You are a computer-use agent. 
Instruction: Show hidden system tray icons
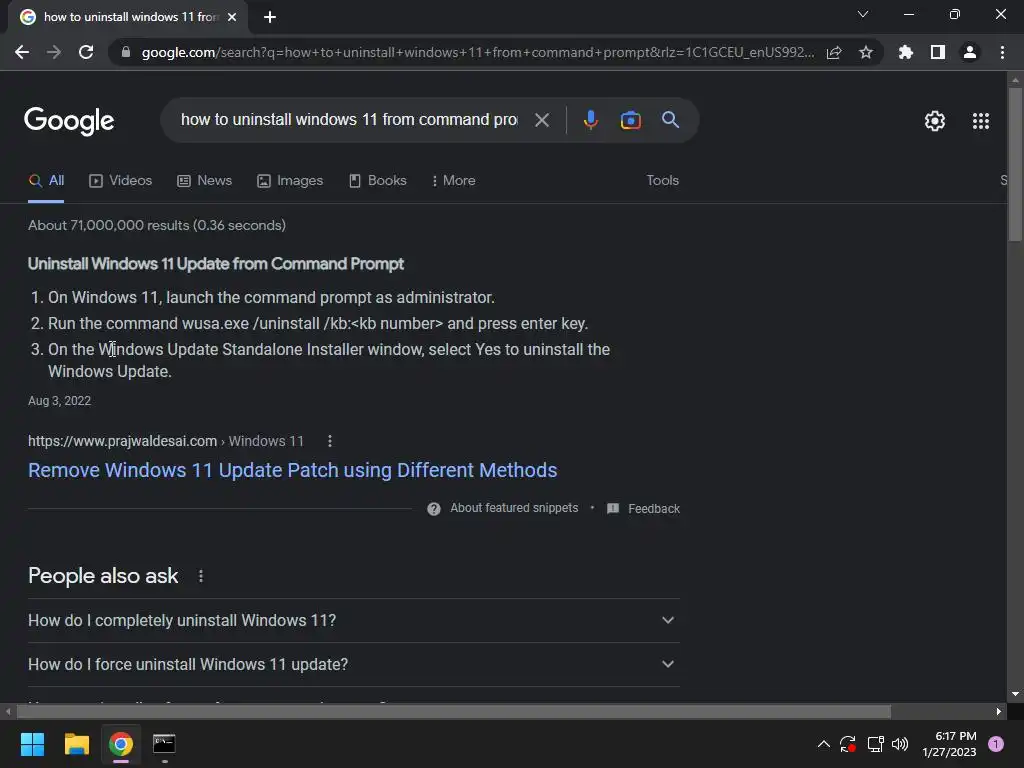pyautogui.click(x=824, y=744)
